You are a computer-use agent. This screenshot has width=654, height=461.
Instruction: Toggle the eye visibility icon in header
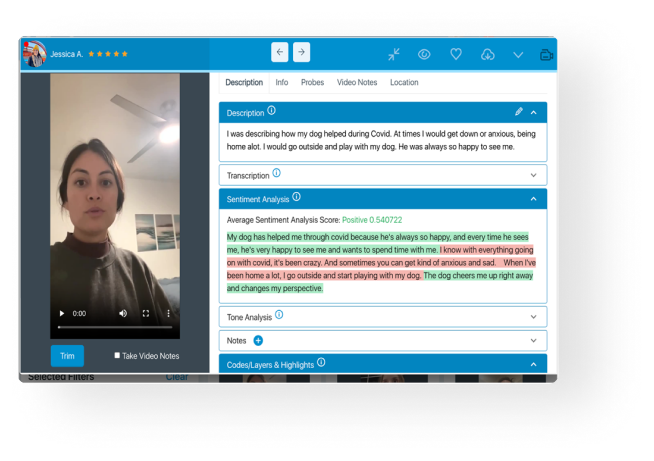coord(424,54)
